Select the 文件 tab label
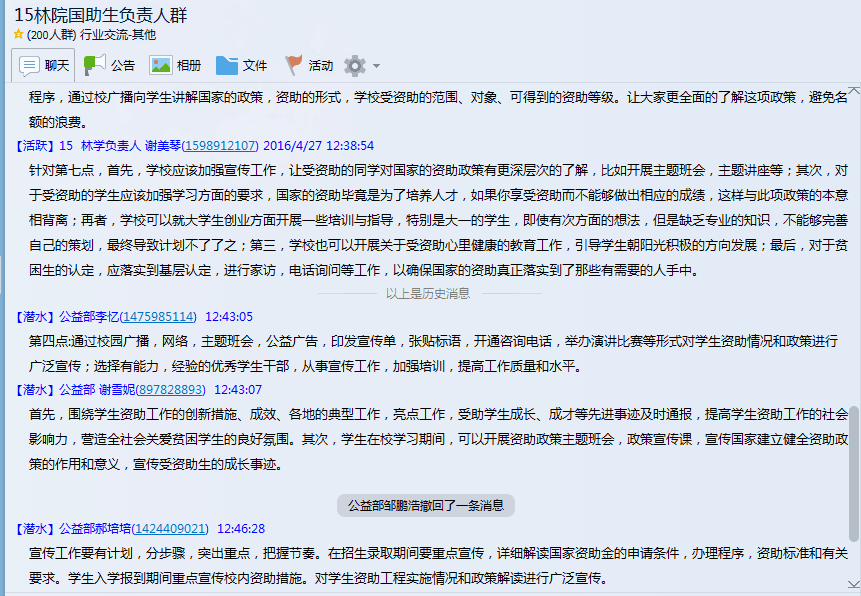This screenshot has height=596, width=861. tap(255, 66)
